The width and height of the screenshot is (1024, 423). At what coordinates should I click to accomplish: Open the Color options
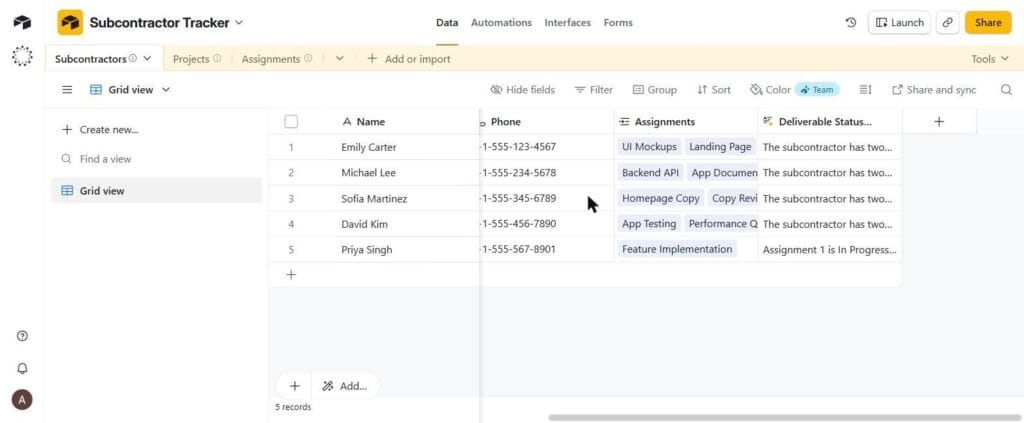pos(771,90)
